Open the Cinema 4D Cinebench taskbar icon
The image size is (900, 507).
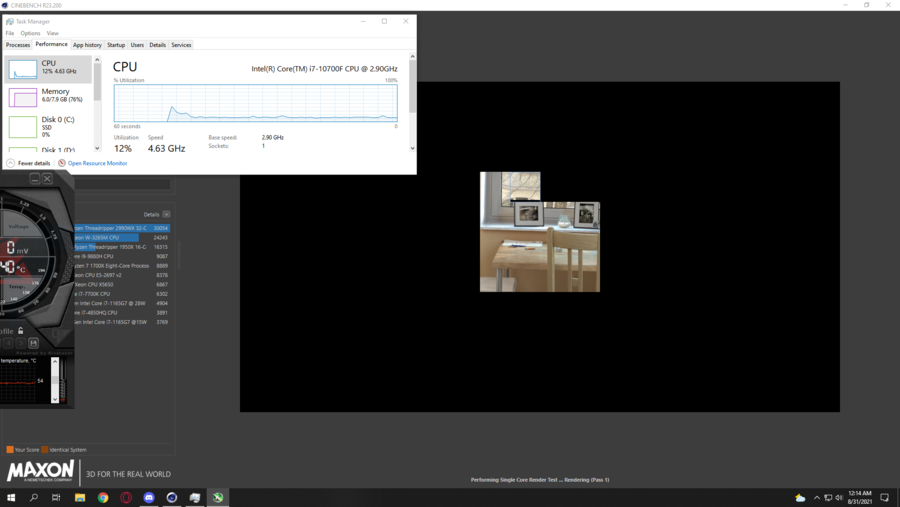tap(172, 497)
